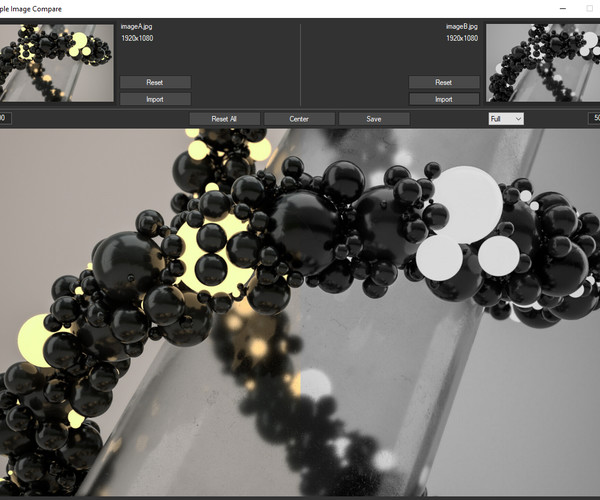Open the Full view mode dropdown
The height and width of the screenshot is (500, 600).
[x=506, y=119]
